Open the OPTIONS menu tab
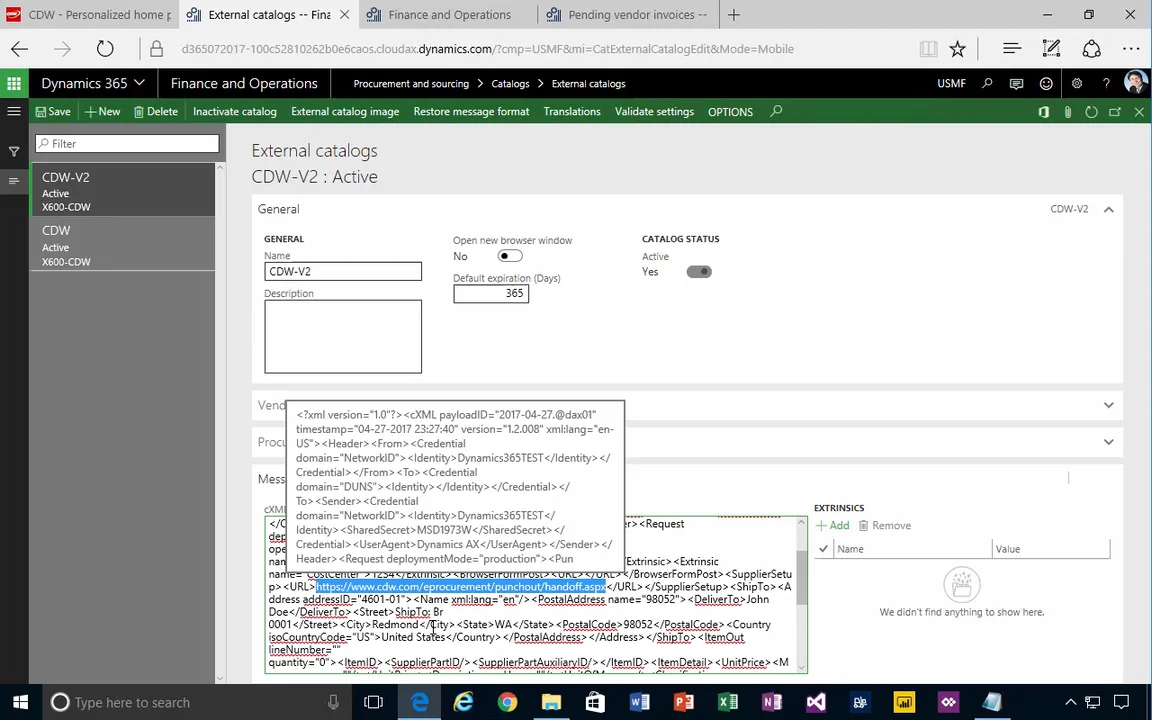Screen dimensions: 1152x720 click(730, 112)
